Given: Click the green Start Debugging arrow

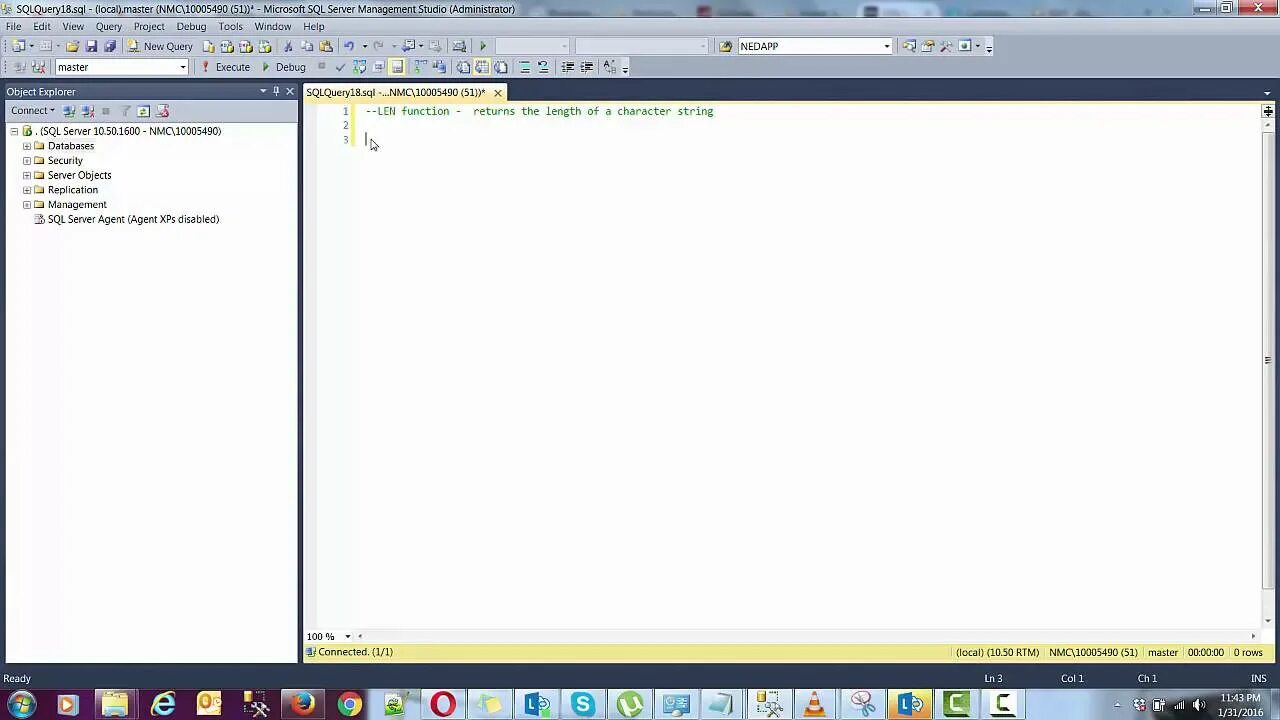Looking at the screenshot, I should (483, 46).
